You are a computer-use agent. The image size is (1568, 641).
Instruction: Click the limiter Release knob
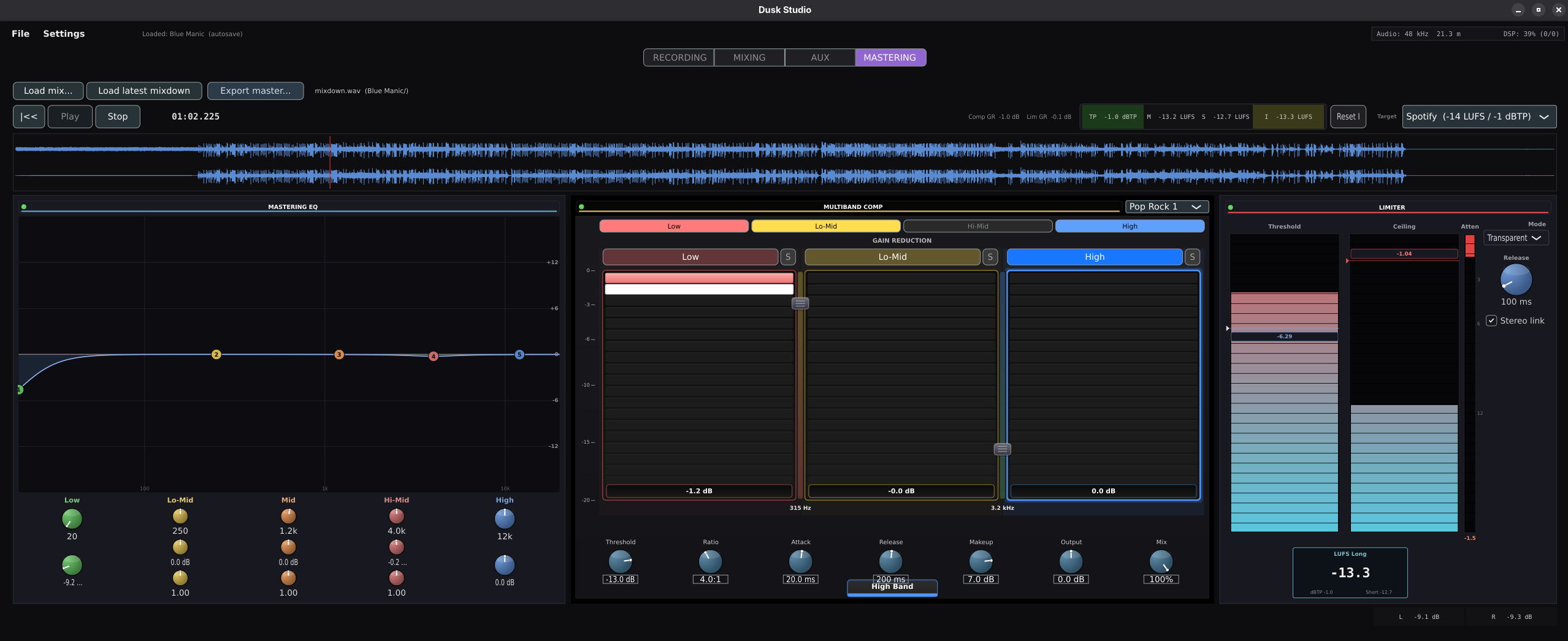coord(1516,279)
